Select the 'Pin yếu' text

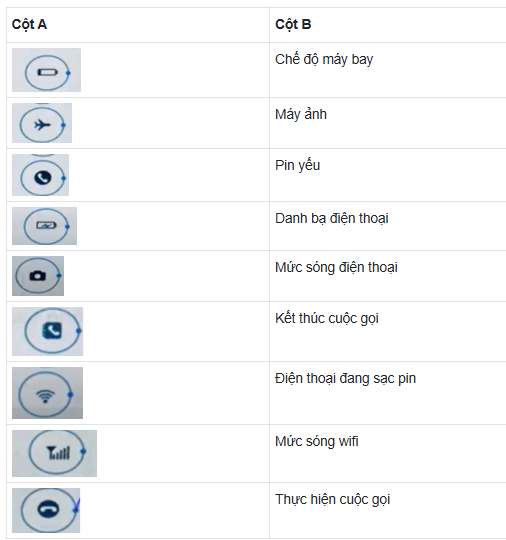click(x=298, y=165)
